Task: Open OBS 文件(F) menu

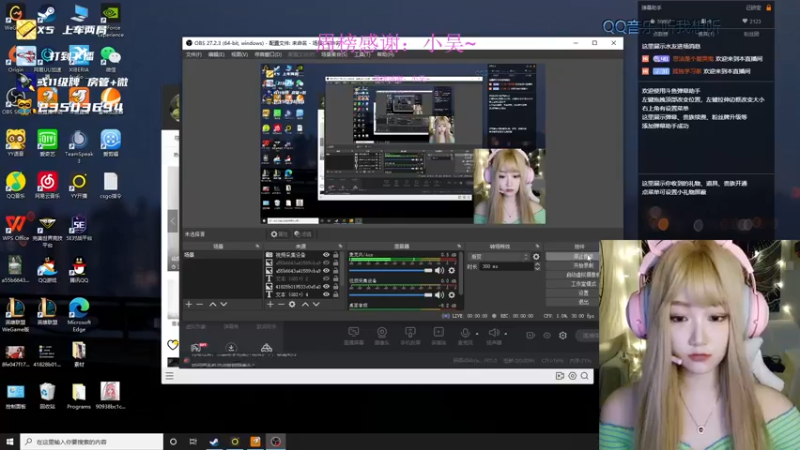Action: coord(194,55)
